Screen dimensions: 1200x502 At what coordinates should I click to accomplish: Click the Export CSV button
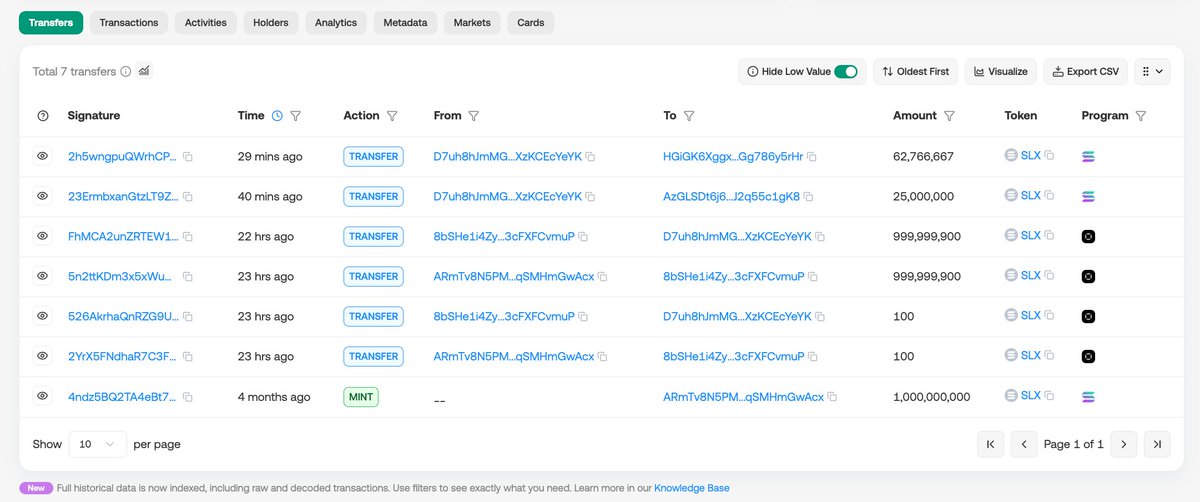coord(1086,72)
